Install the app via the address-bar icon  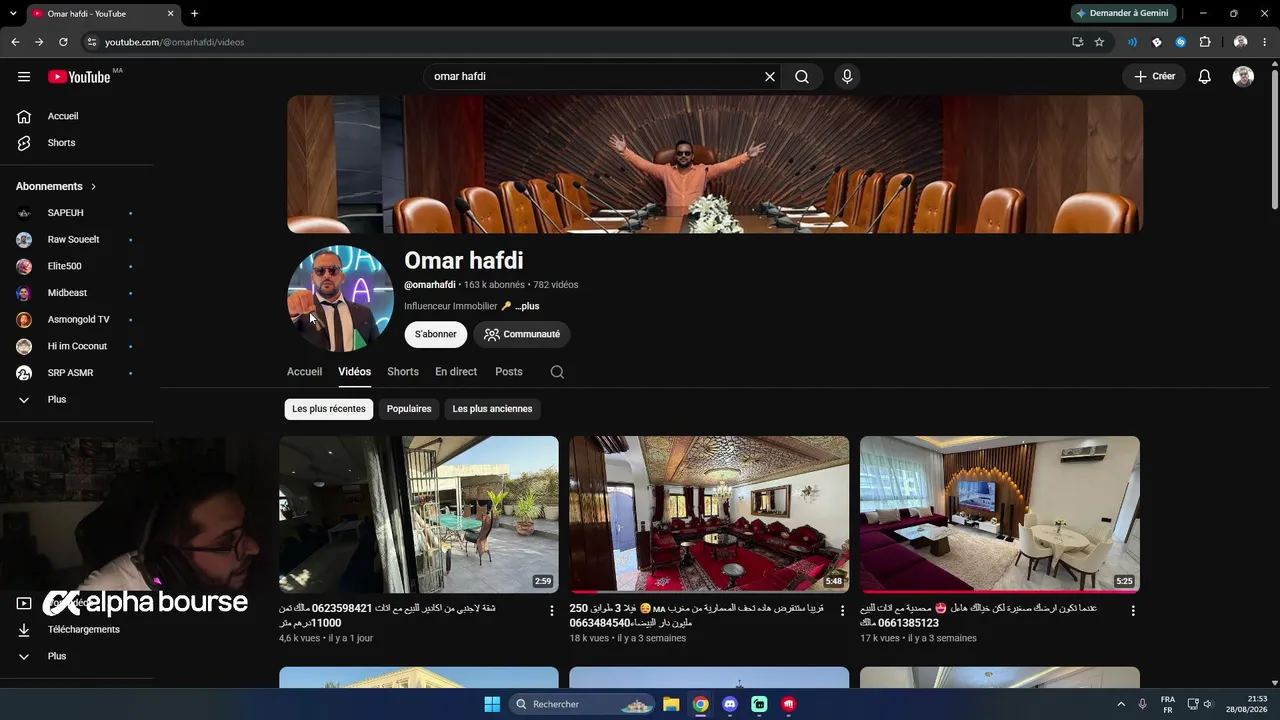click(x=1077, y=42)
